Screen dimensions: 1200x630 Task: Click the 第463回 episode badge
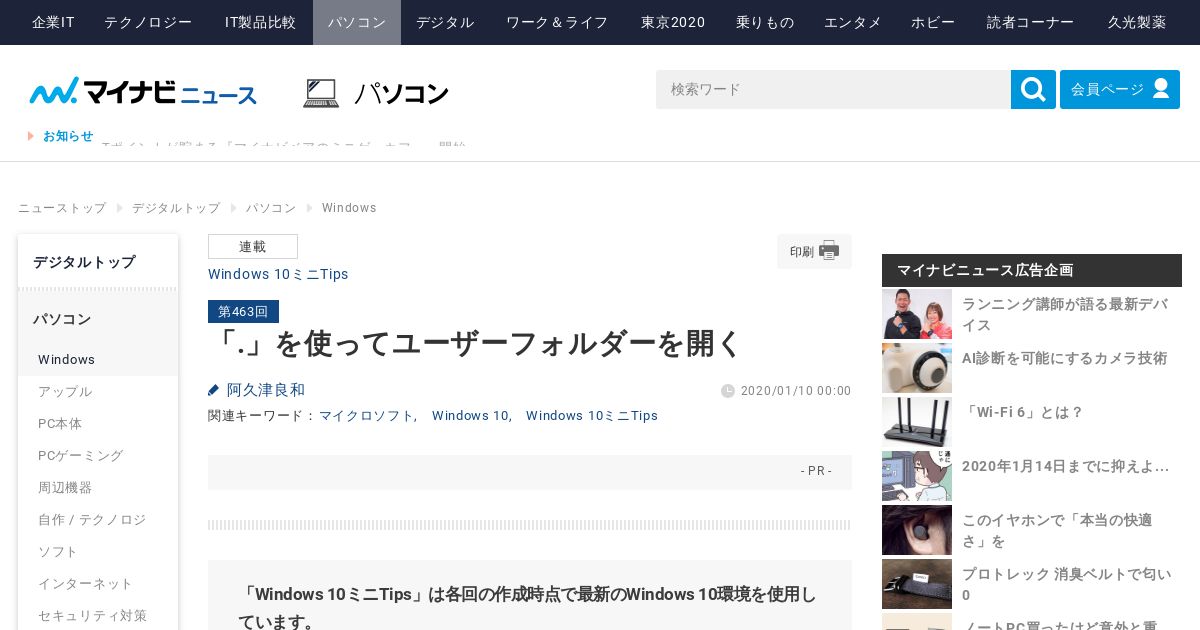tap(243, 311)
